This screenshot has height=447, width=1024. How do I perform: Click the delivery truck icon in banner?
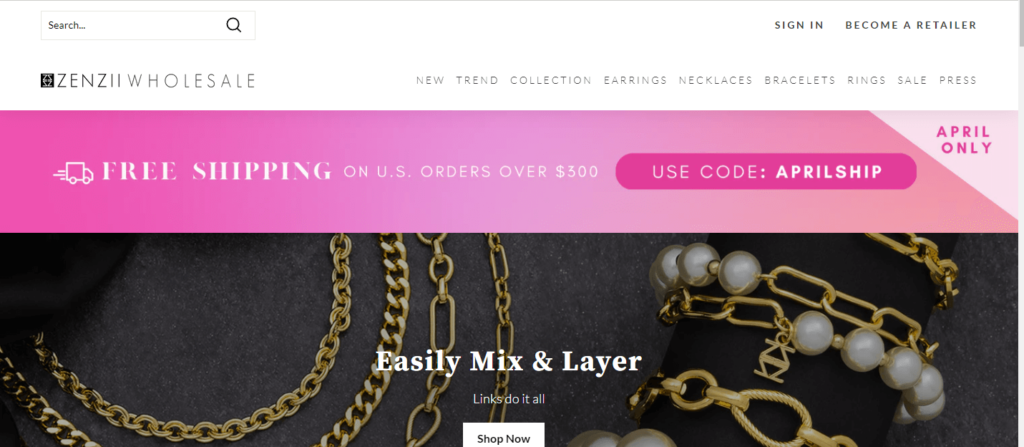pyautogui.click(x=73, y=172)
